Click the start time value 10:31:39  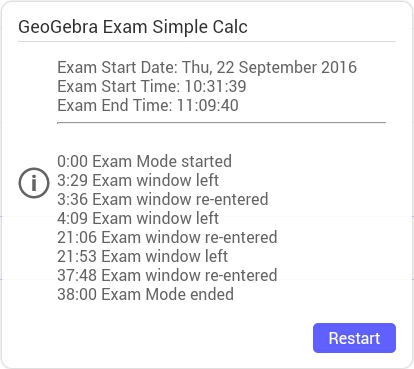click(x=215, y=86)
